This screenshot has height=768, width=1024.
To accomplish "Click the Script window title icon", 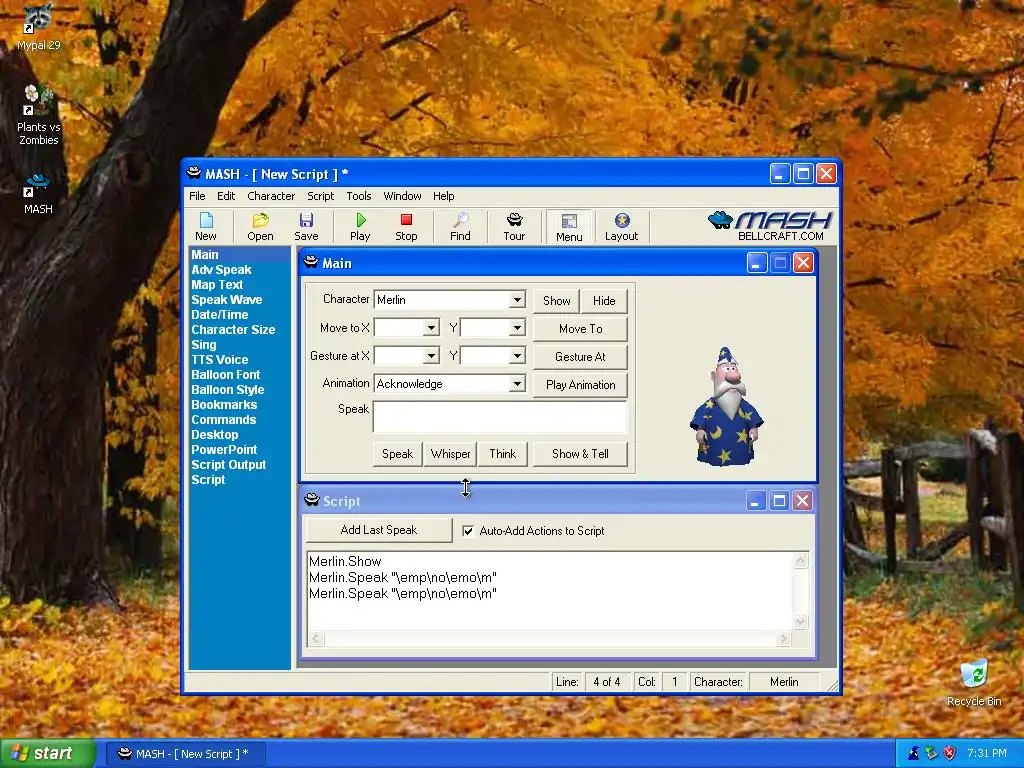I will (x=312, y=500).
